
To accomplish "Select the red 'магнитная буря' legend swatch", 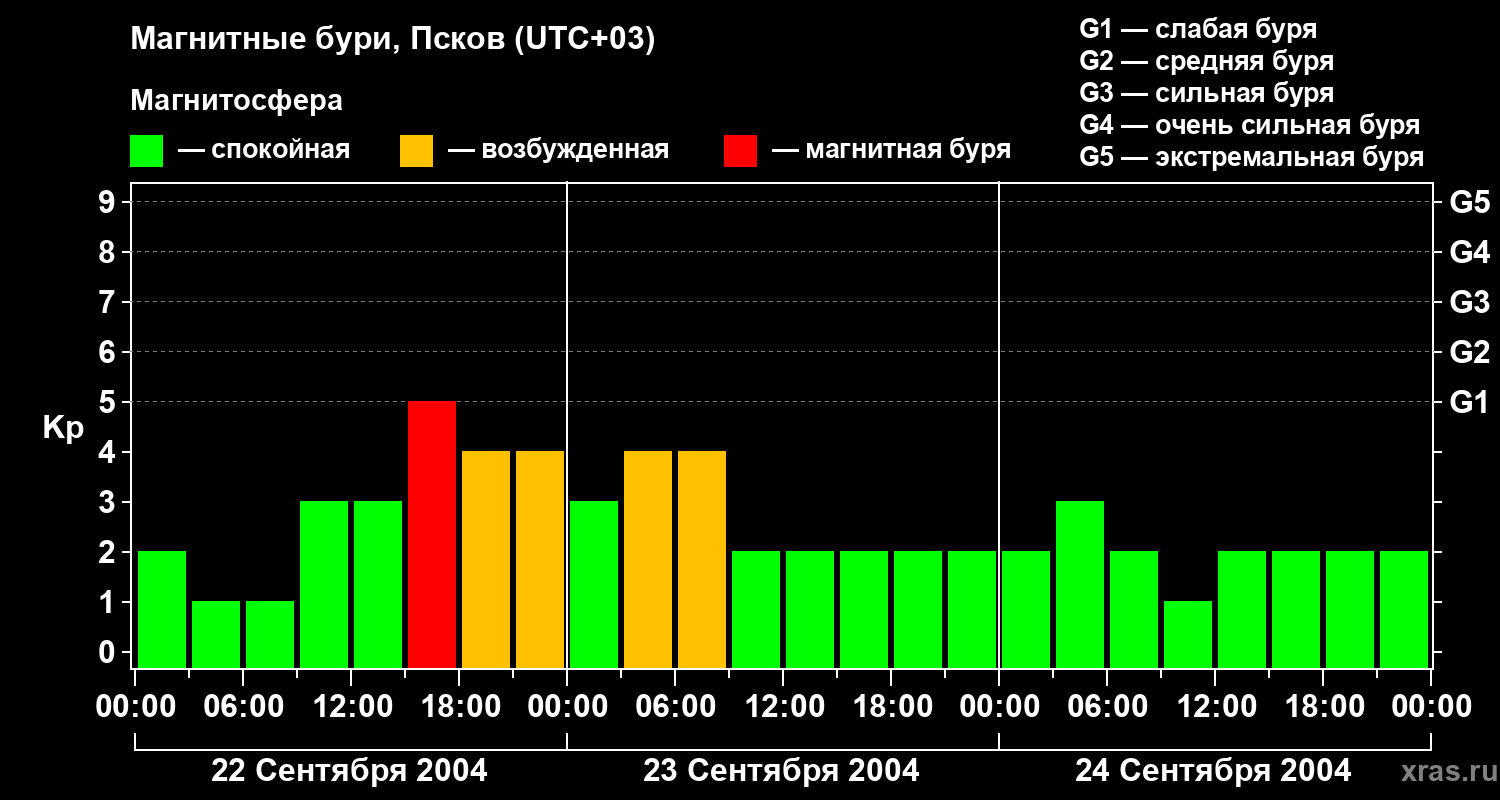I will click(741, 151).
